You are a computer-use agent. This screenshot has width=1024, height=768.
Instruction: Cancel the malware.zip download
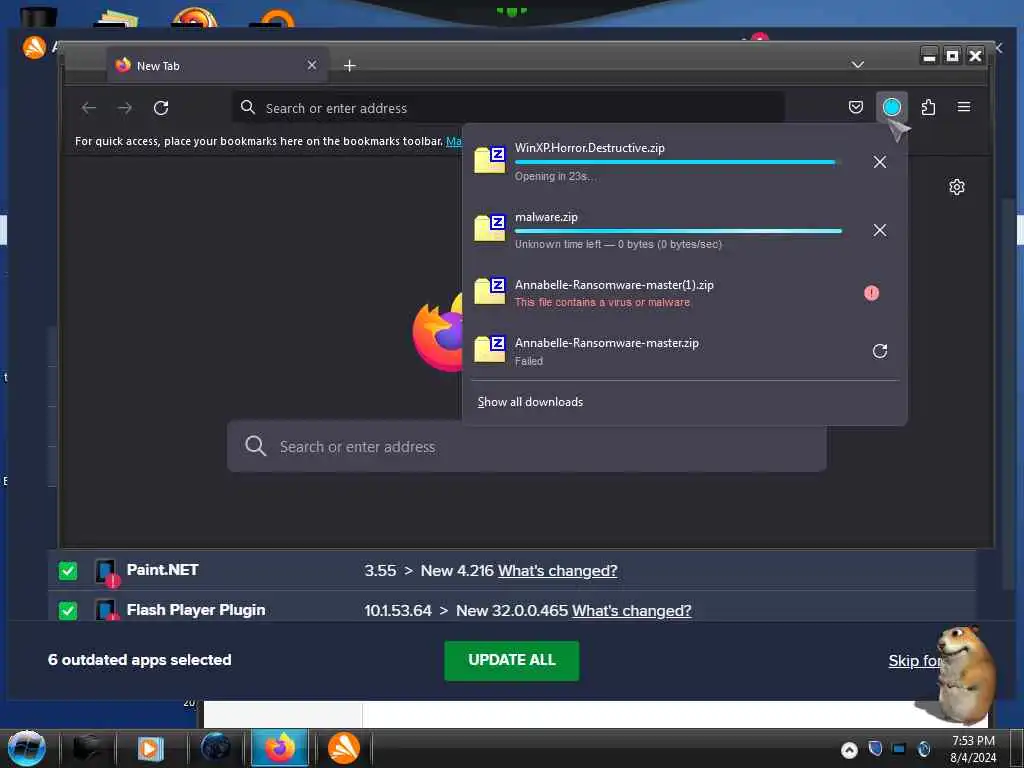(x=880, y=231)
